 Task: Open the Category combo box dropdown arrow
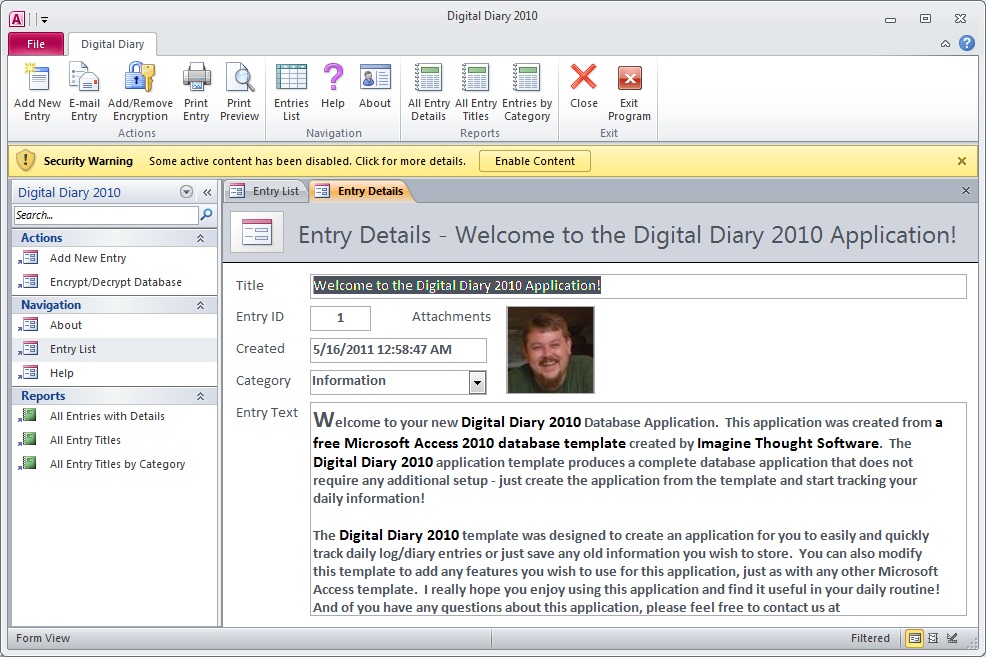(x=478, y=382)
